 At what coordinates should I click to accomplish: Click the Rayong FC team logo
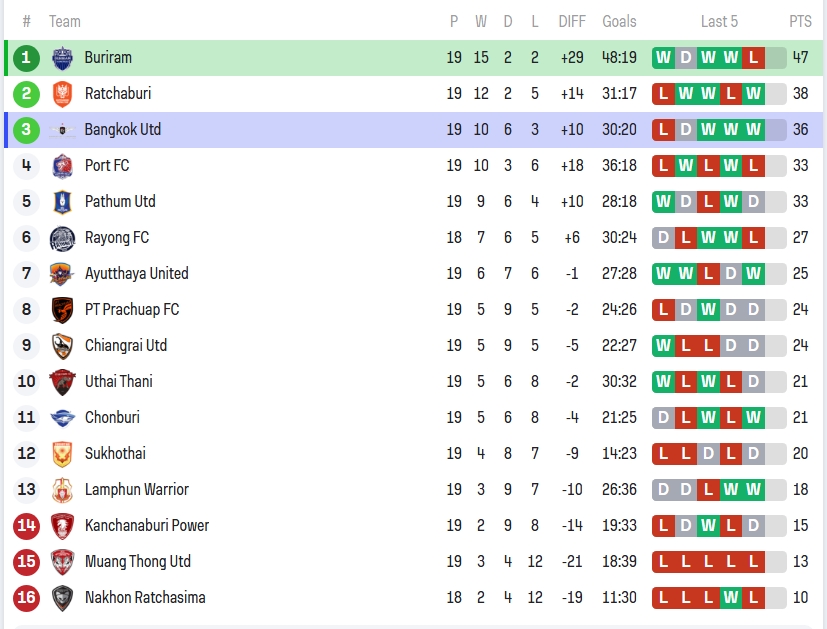click(62, 238)
